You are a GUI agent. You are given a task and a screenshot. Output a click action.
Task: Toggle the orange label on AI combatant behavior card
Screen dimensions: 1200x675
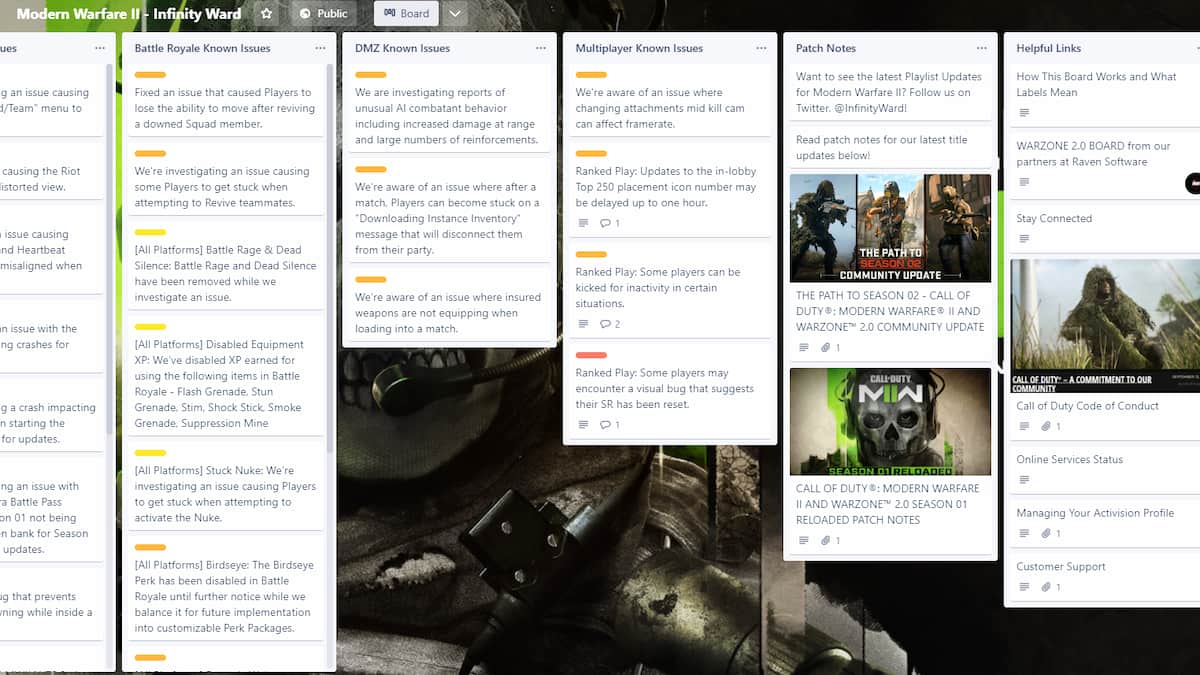coord(369,74)
